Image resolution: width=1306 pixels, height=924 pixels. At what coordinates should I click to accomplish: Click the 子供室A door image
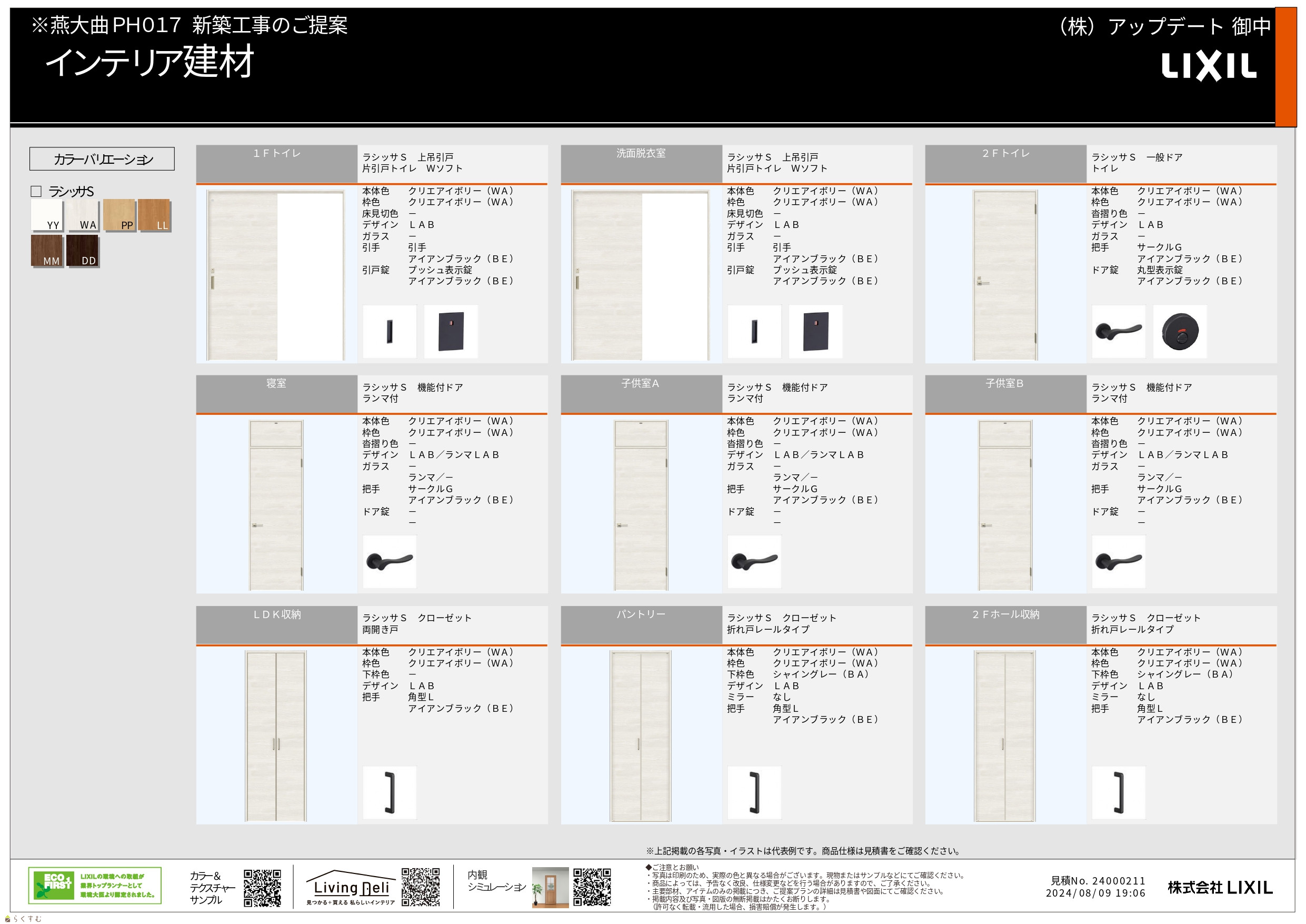point(641,505)
